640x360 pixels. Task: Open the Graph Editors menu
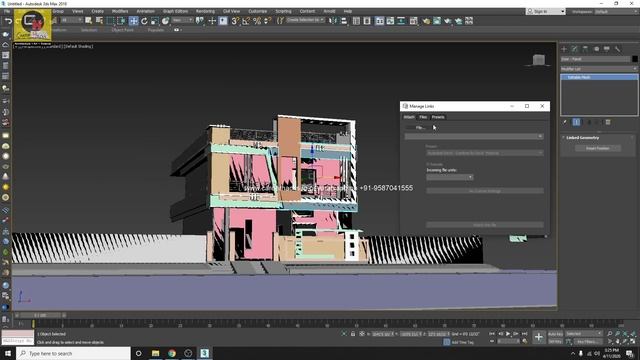175,11
